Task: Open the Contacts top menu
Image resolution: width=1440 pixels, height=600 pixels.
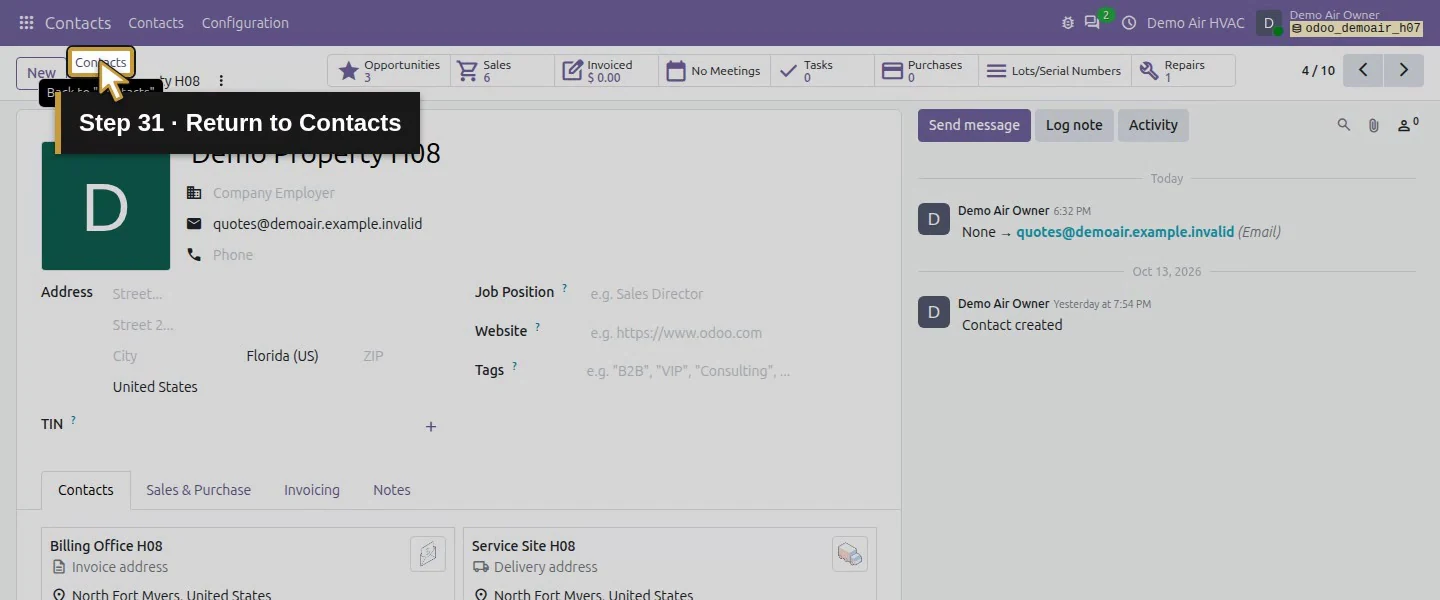Action: click(x=156, y=23)
